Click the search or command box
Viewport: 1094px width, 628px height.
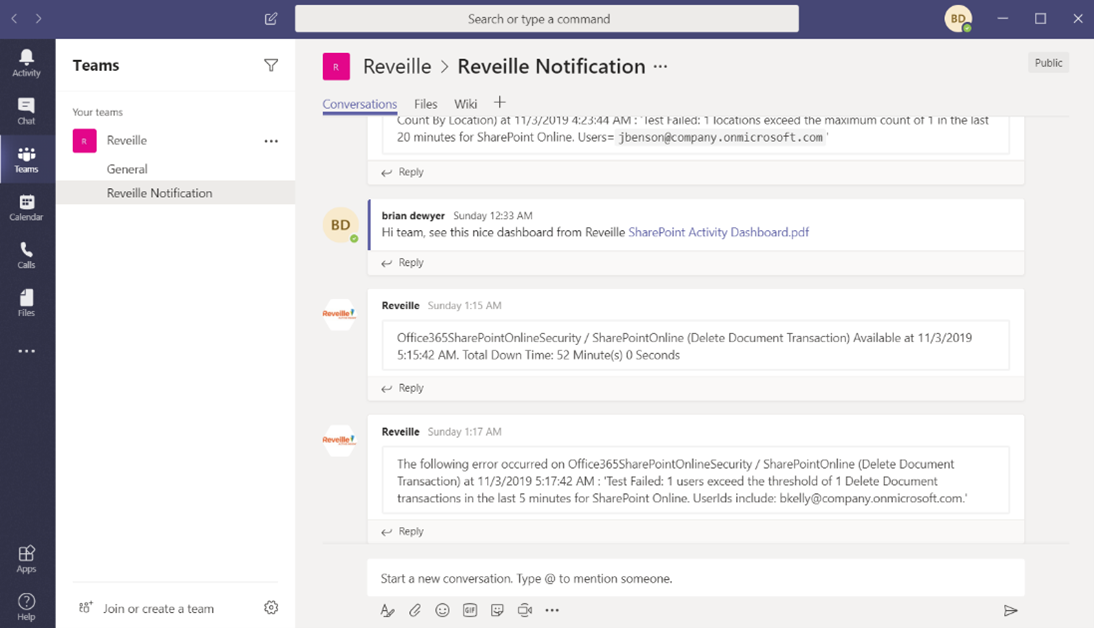(x=546, y=19)
